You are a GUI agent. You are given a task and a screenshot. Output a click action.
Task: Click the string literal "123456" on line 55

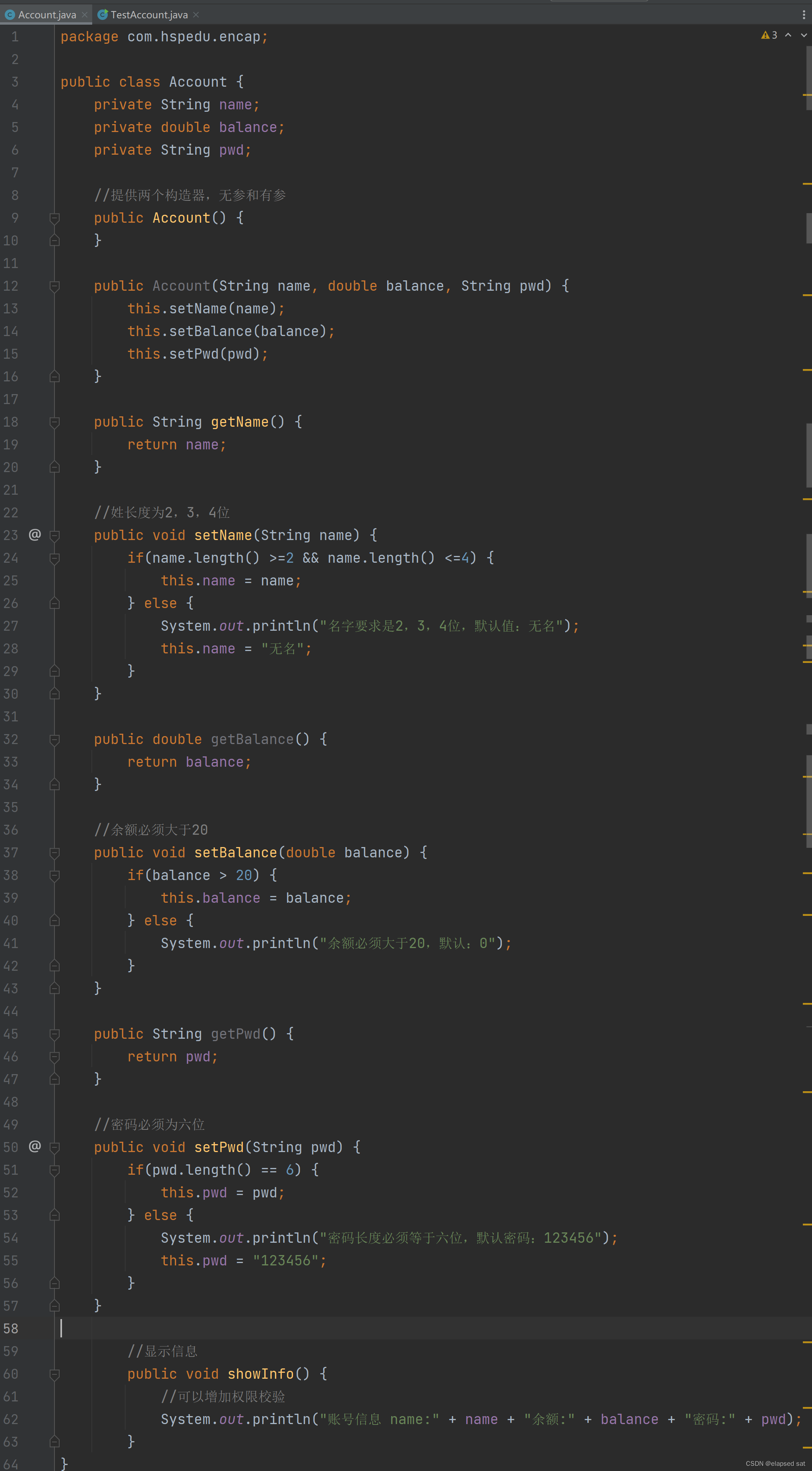point(285,1260)
